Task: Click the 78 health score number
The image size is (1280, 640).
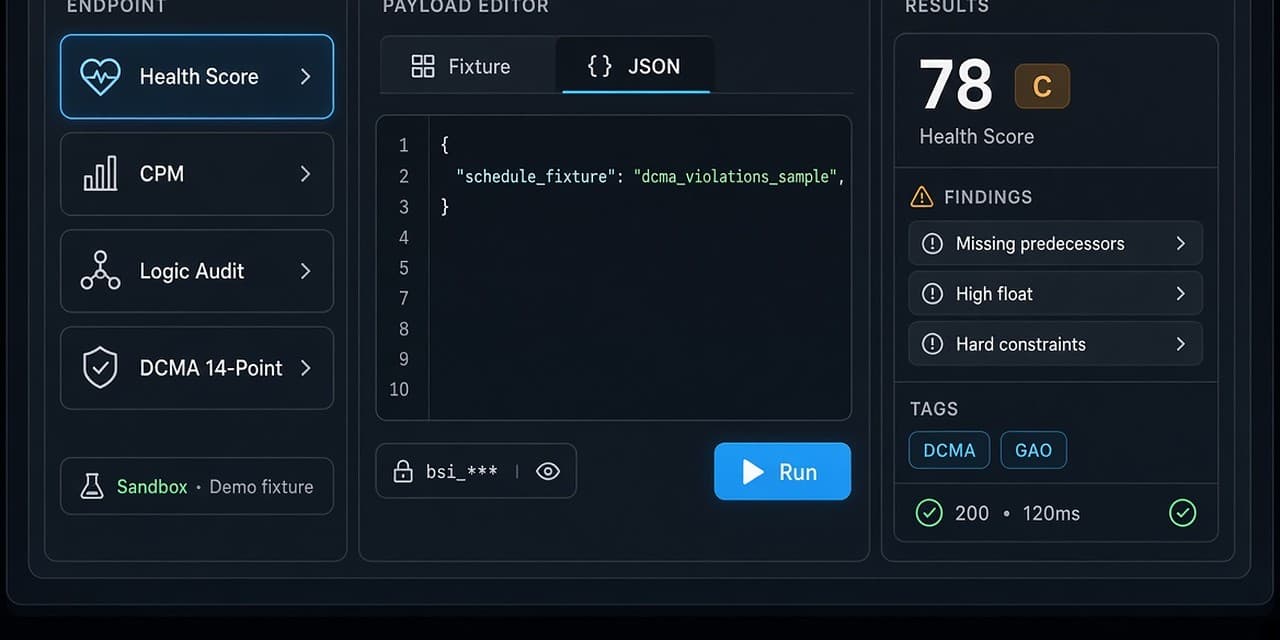Action: click(x=956, y=85)
